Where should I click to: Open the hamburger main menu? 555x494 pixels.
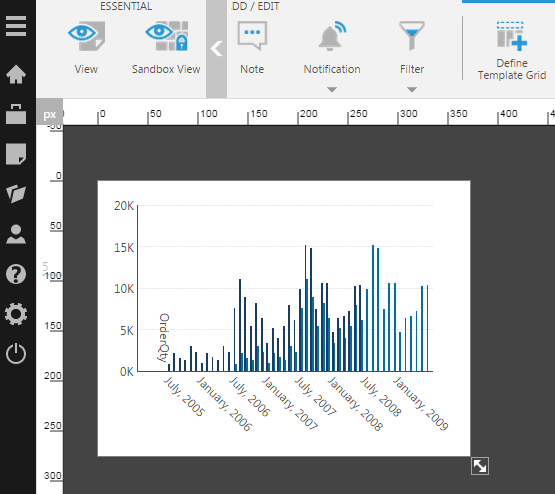(16, 26)
